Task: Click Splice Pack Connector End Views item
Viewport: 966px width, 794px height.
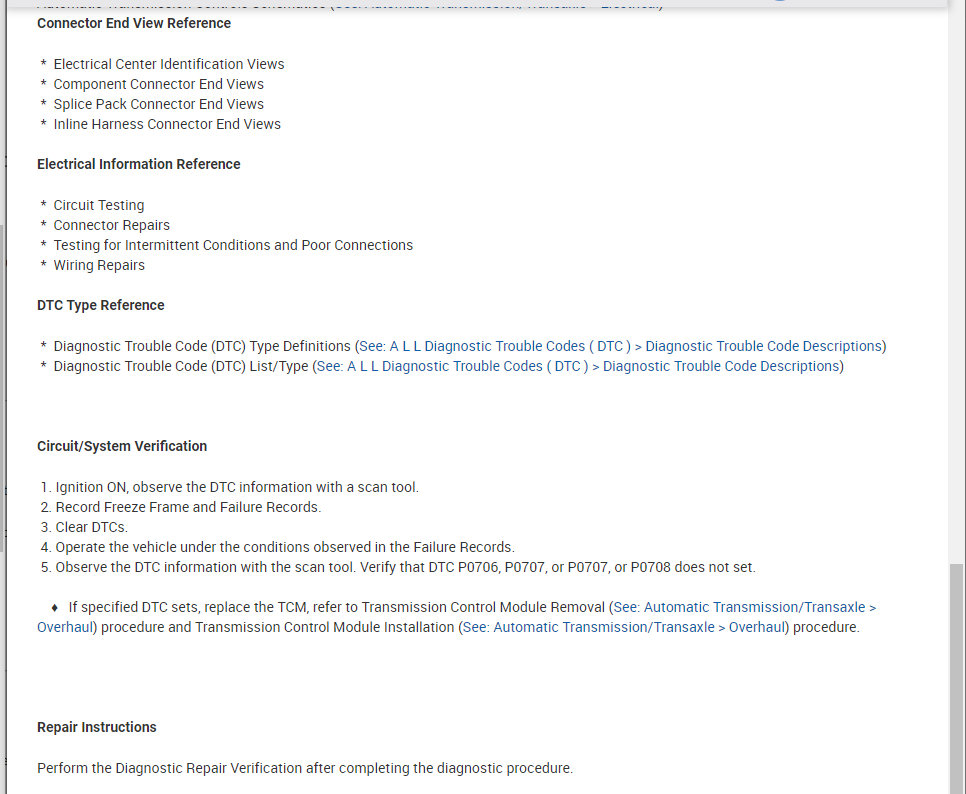Action: point(158,104)
